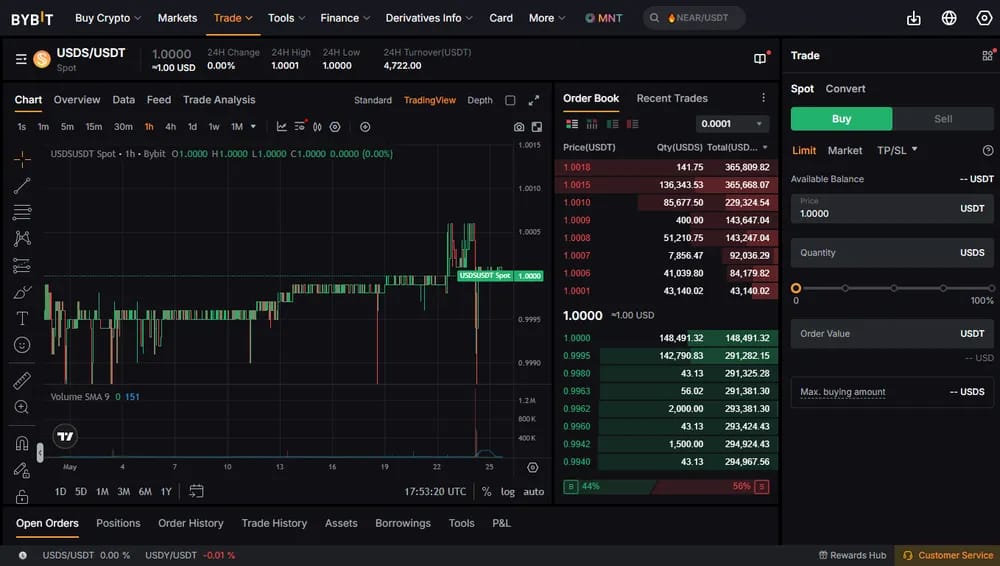1000x566 pixels.
Task: Open the Rewards Hub link
Action: (852, 555)
